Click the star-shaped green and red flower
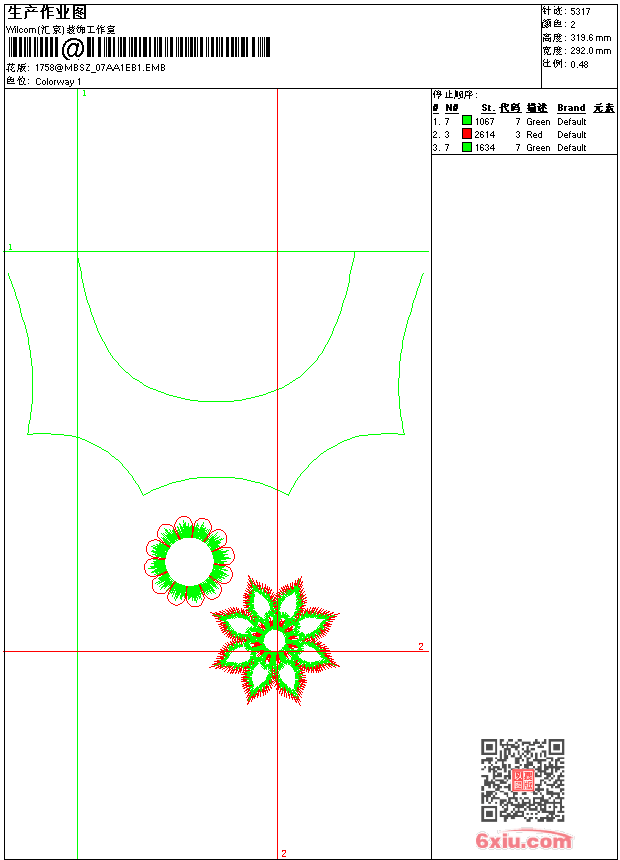 click(274, 640)
